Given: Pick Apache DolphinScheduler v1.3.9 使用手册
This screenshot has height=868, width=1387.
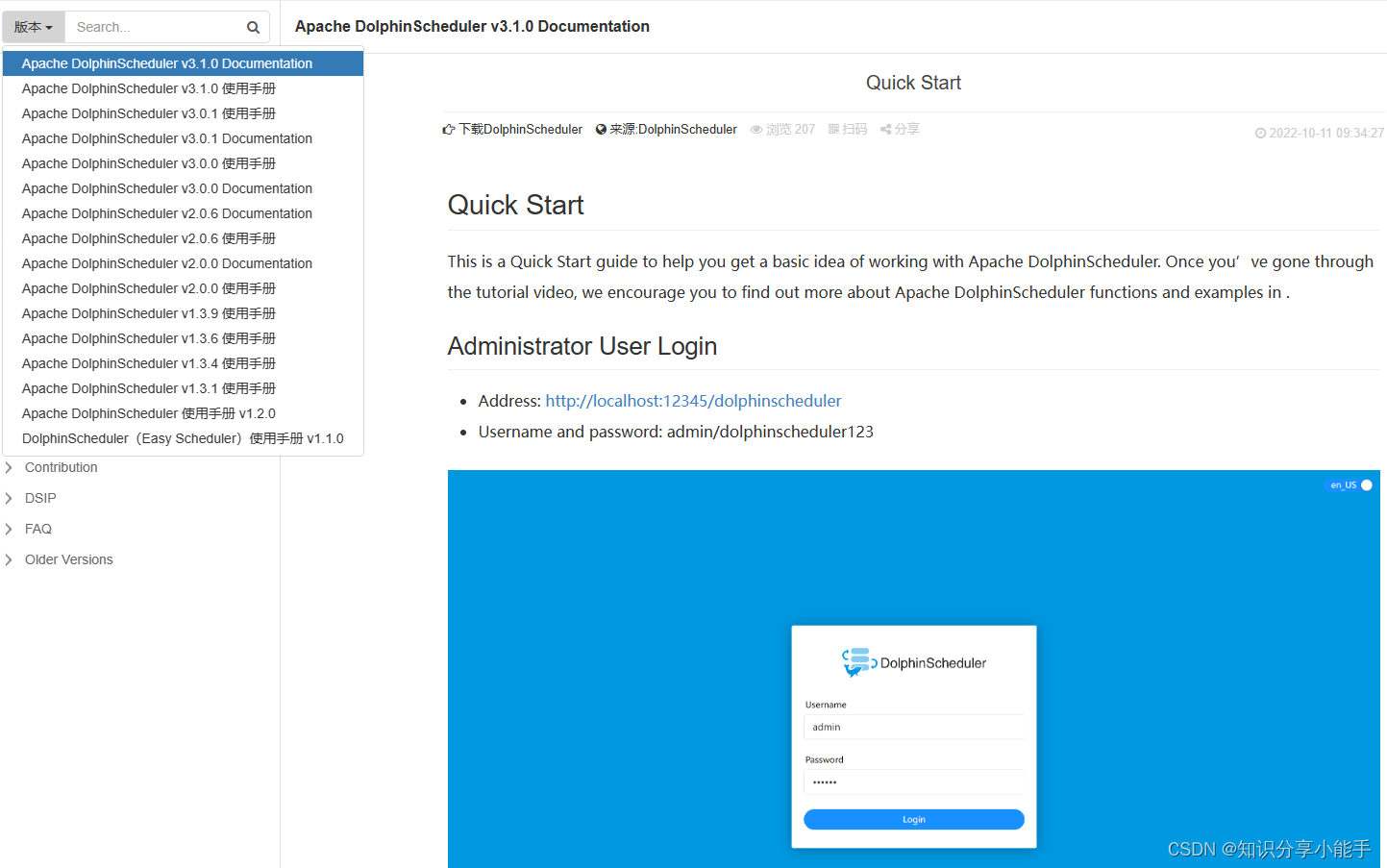Looking at the screenshot, I should pos(183,313).
